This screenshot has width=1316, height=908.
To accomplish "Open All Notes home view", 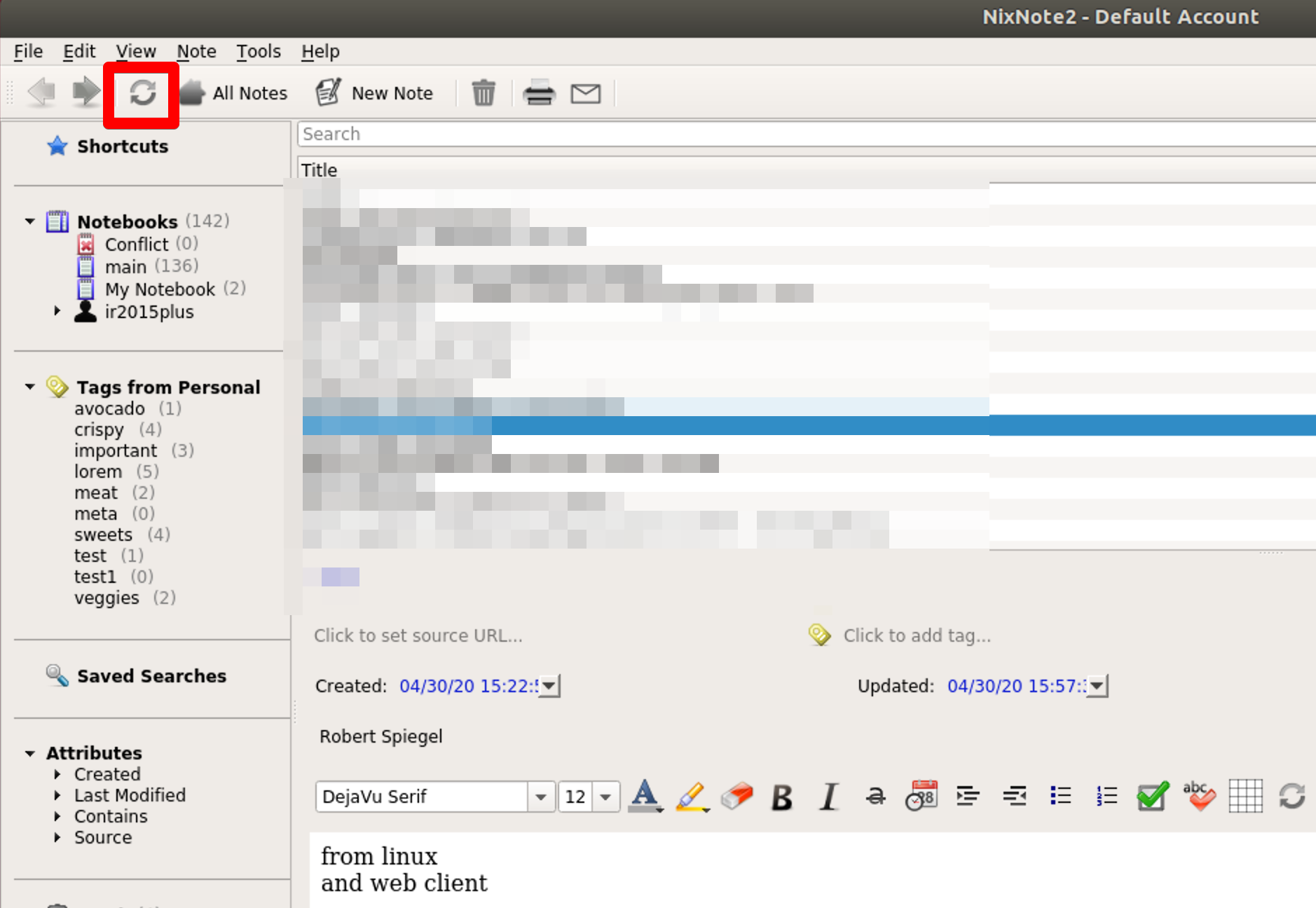I will 234,92.
